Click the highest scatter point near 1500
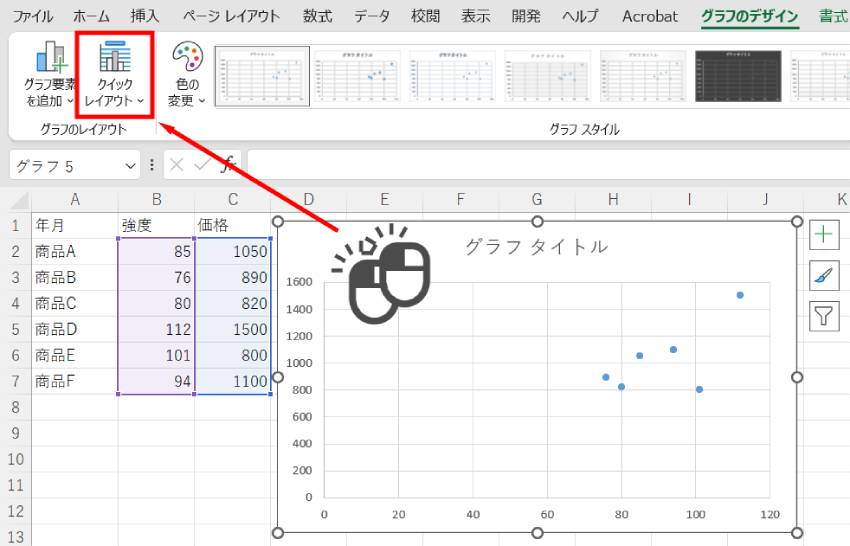 (x=740, y=295)
